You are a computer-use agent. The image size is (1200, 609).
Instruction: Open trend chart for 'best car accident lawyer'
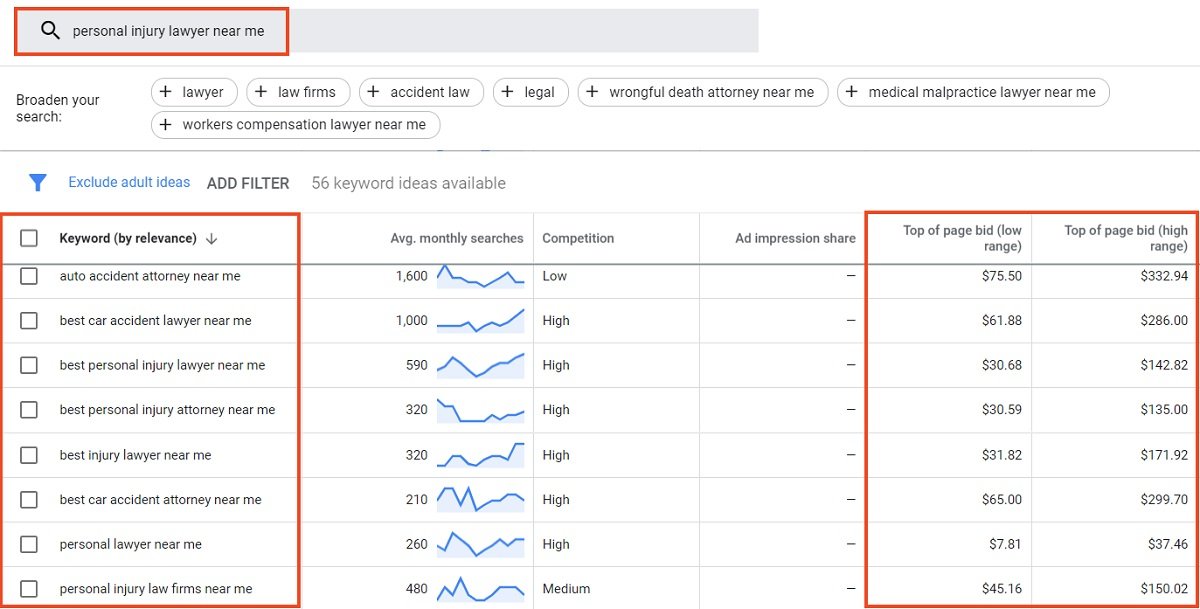(480, 321)
